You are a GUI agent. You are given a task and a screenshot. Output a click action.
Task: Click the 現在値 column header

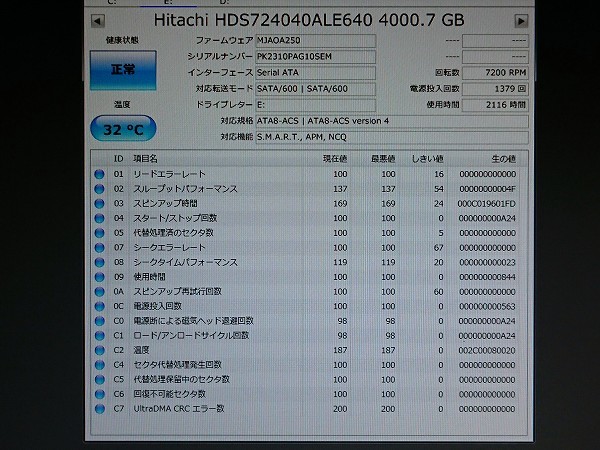point(335,159)
